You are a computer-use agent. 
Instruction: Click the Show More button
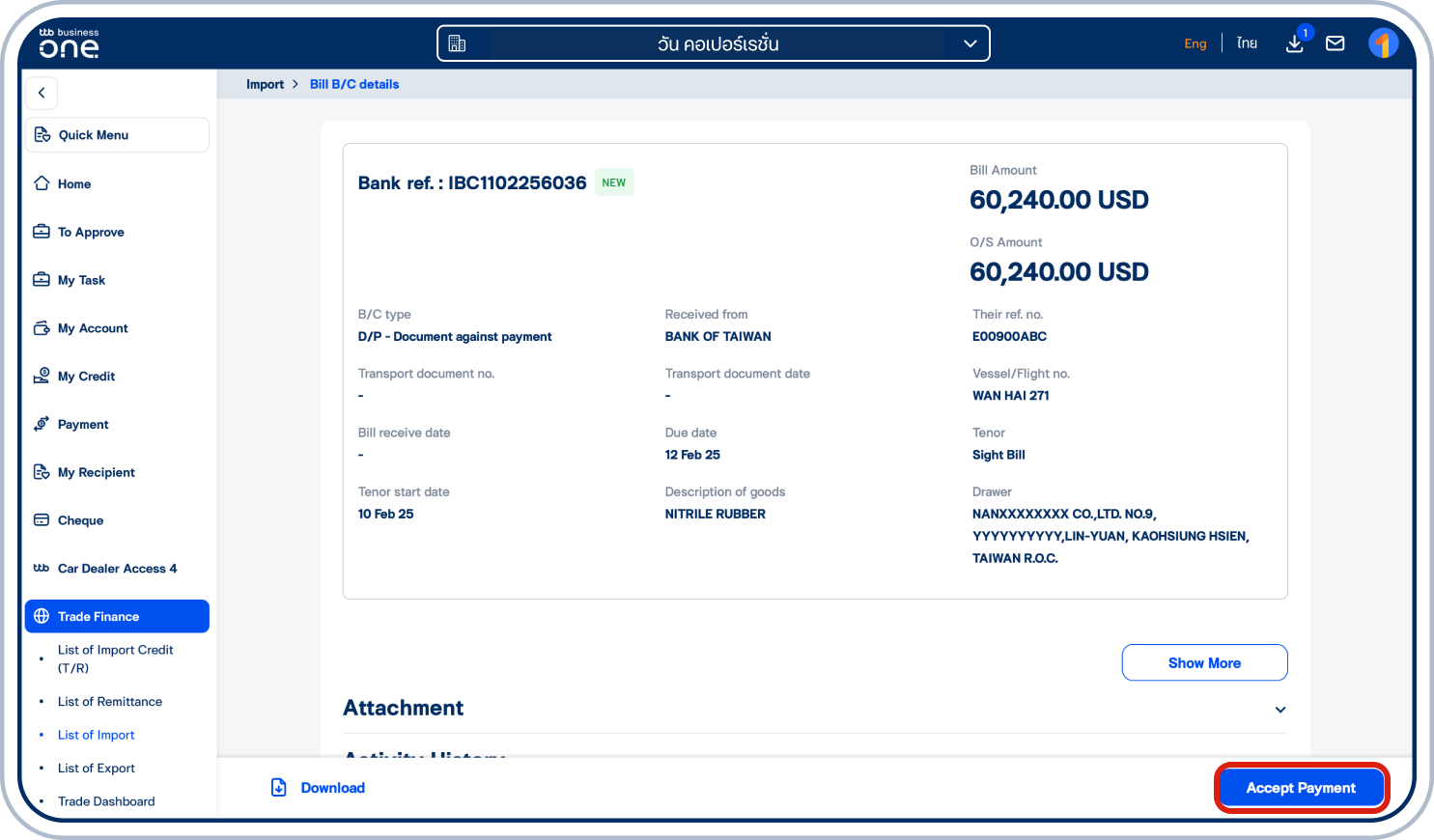1204,662
